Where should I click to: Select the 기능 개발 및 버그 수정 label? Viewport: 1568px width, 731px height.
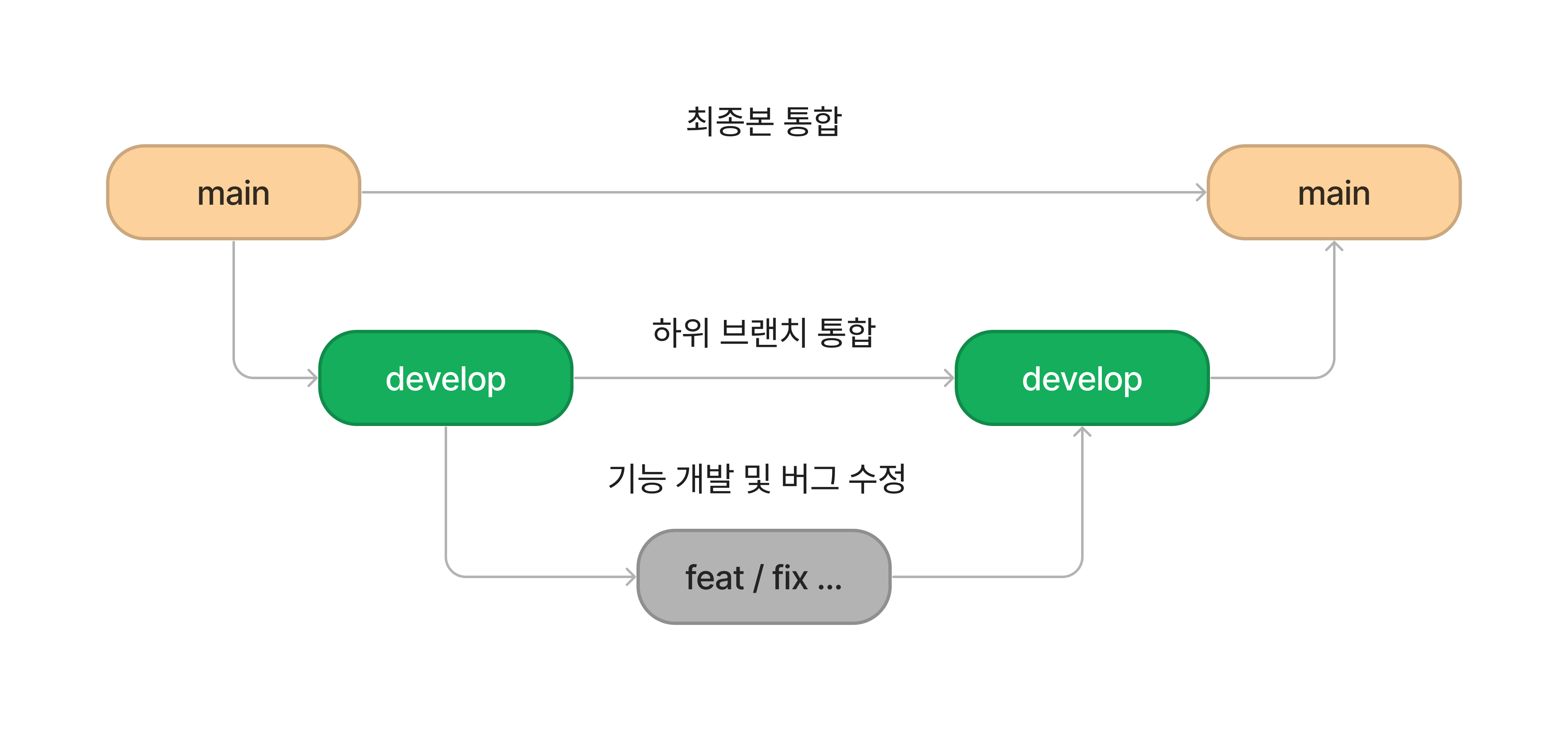(x=757, y=478)
